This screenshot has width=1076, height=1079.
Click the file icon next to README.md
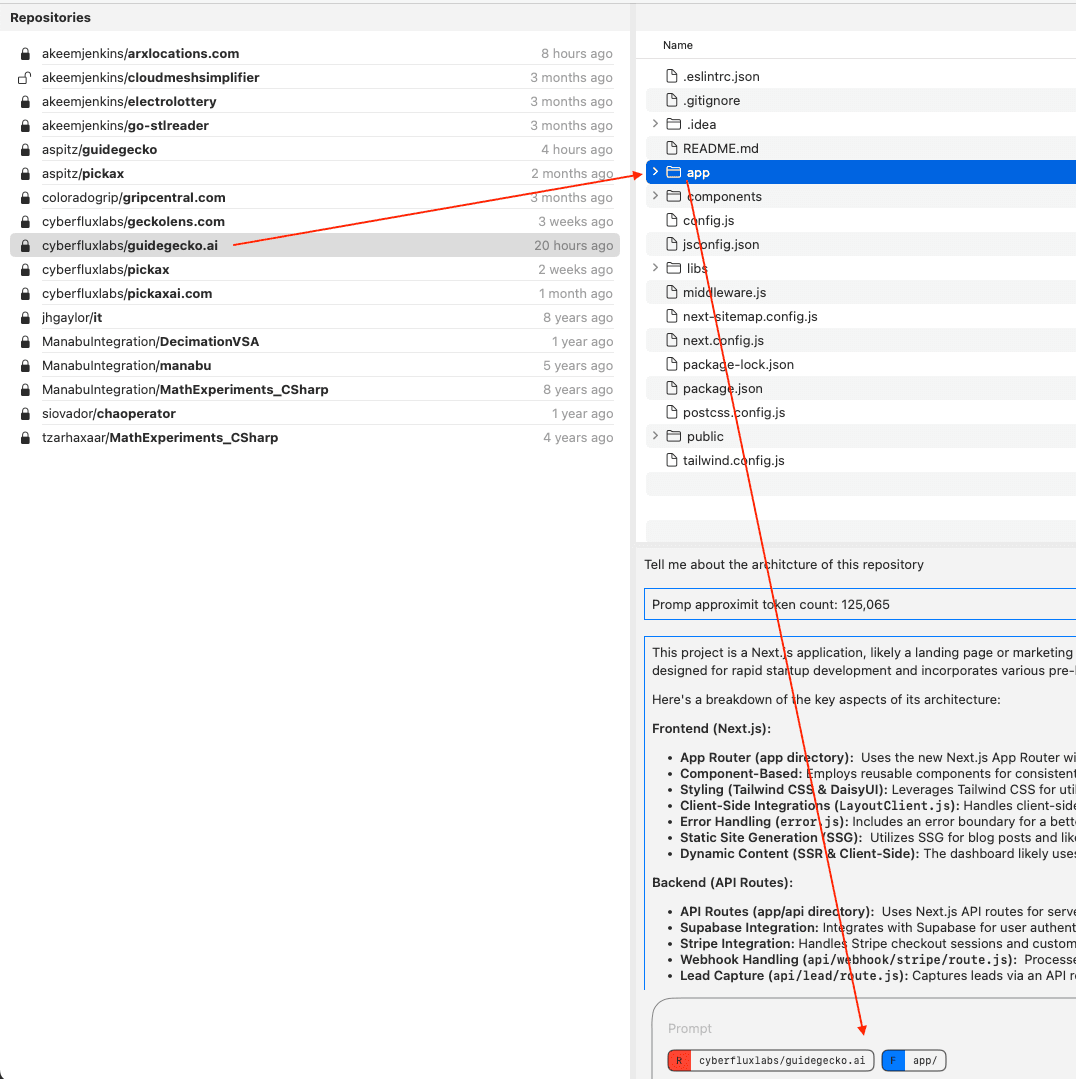click(673, 149)
